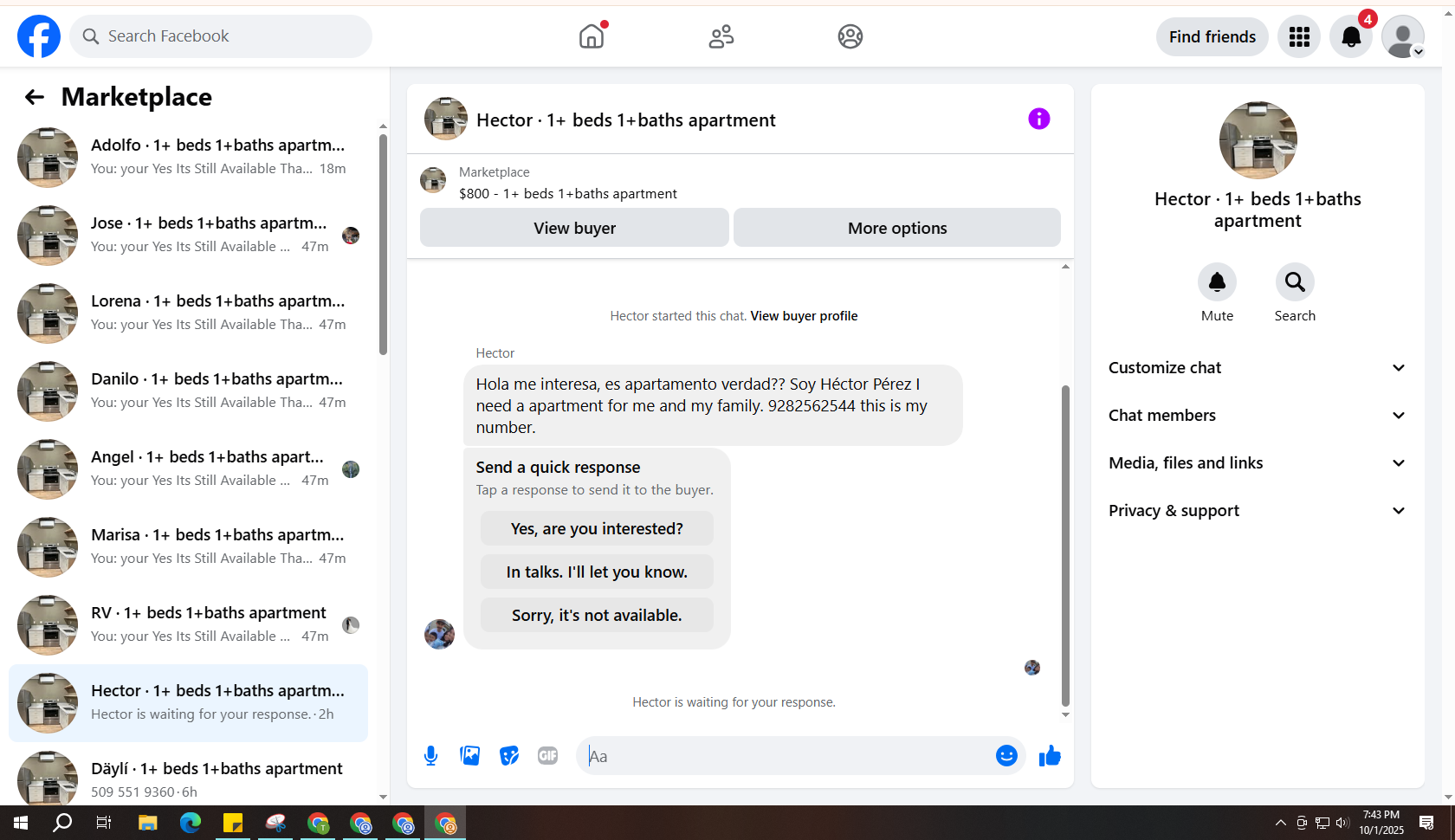
Task: Click the Aa message input box
Action: [x=788, y=756]
